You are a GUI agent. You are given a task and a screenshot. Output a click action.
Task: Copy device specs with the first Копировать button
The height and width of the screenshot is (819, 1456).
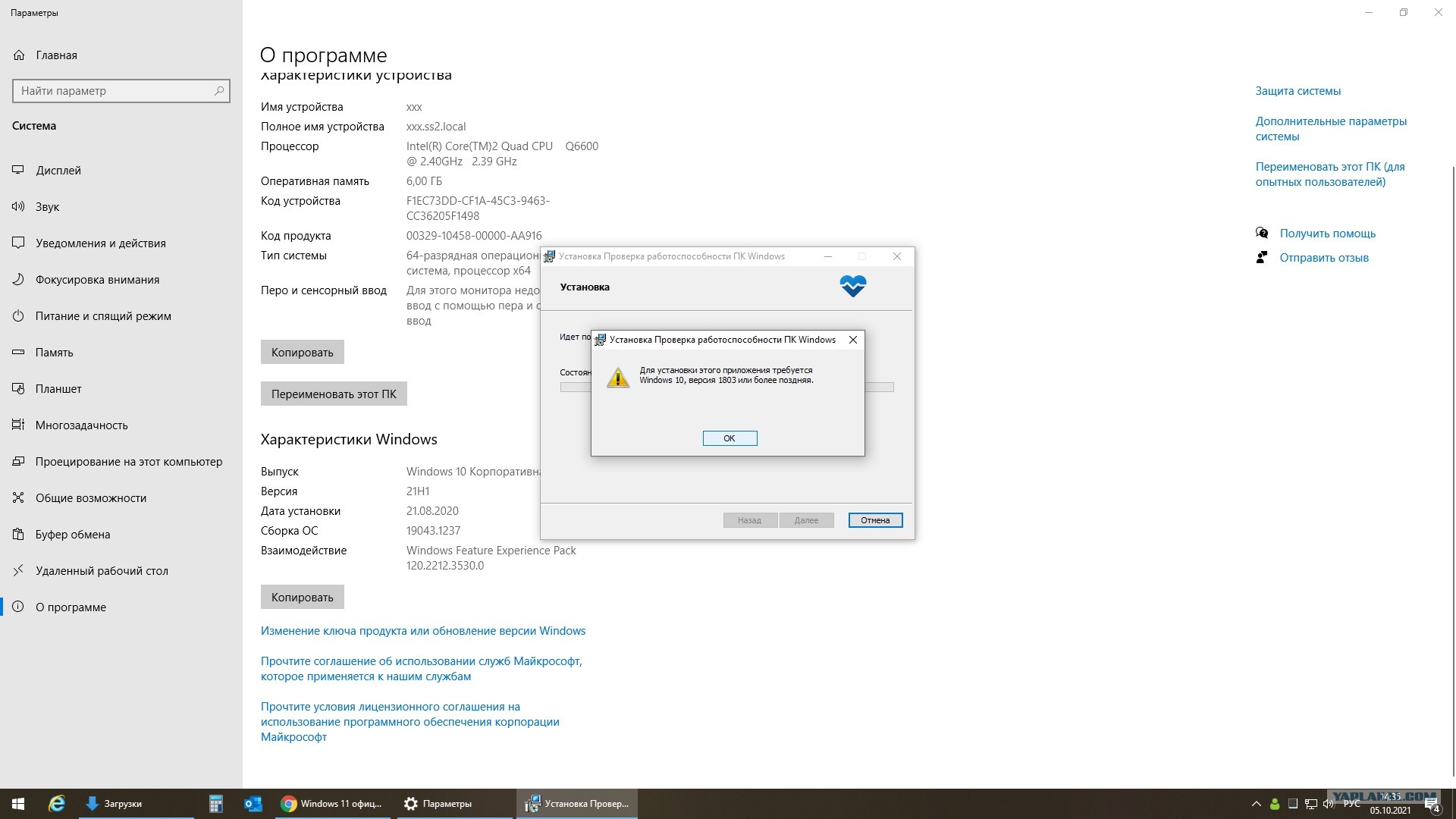click(x=302, y=352)
